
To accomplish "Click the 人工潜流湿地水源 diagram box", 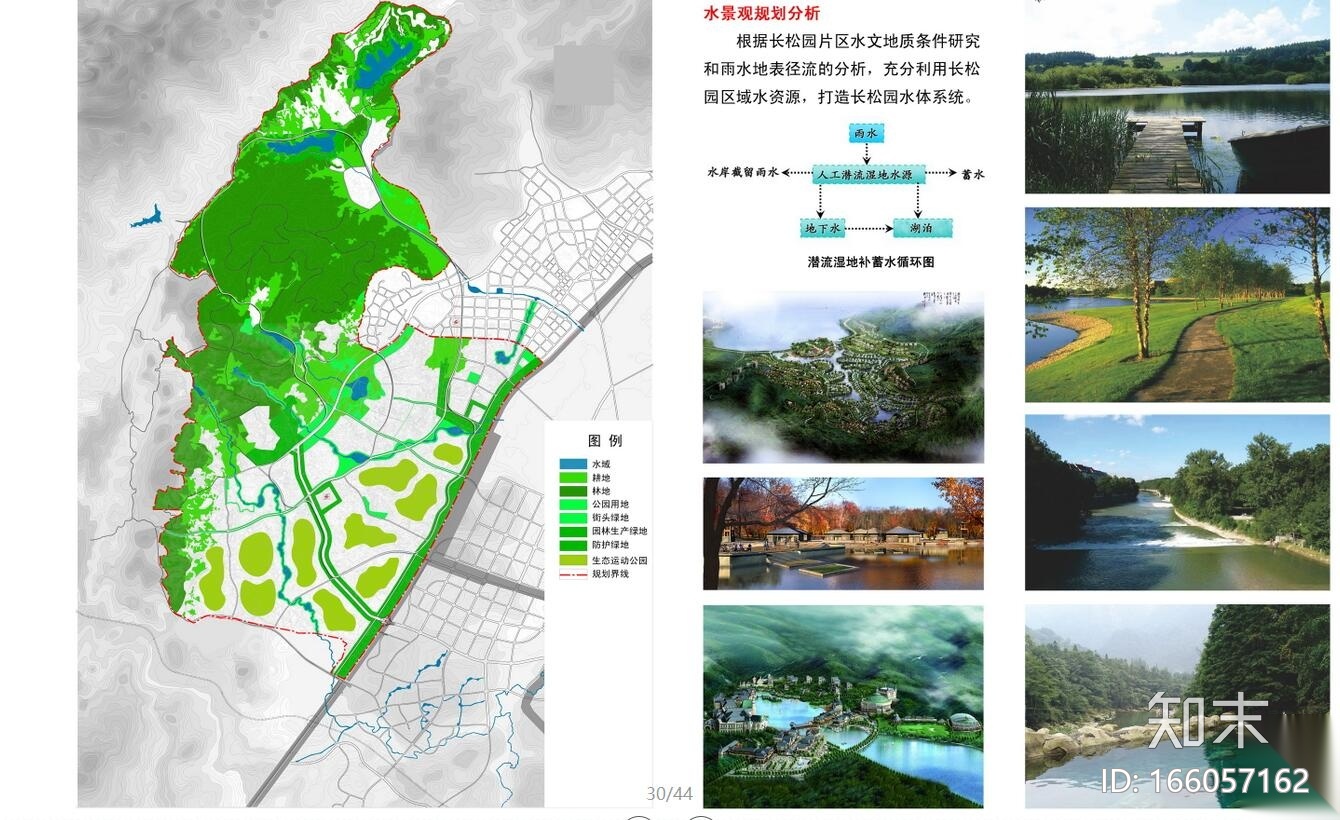I will pos(867,174).
